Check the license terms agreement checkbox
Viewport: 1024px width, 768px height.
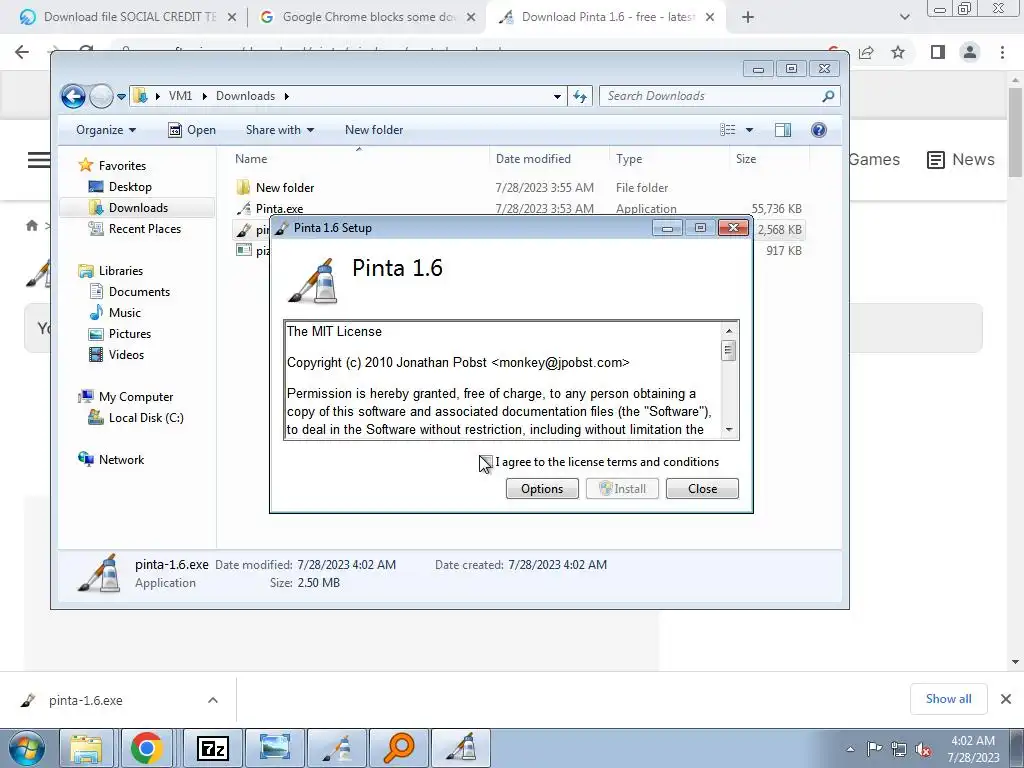tap(485, 462)
